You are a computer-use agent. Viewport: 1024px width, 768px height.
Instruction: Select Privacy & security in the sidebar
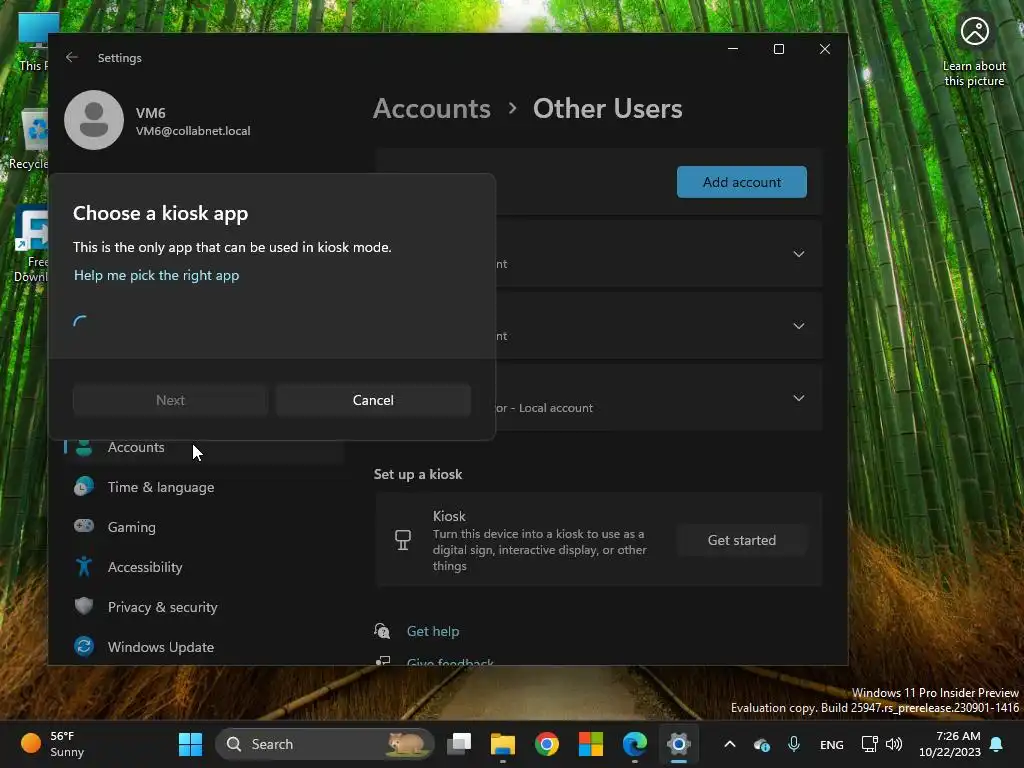[x=204, y=607]
